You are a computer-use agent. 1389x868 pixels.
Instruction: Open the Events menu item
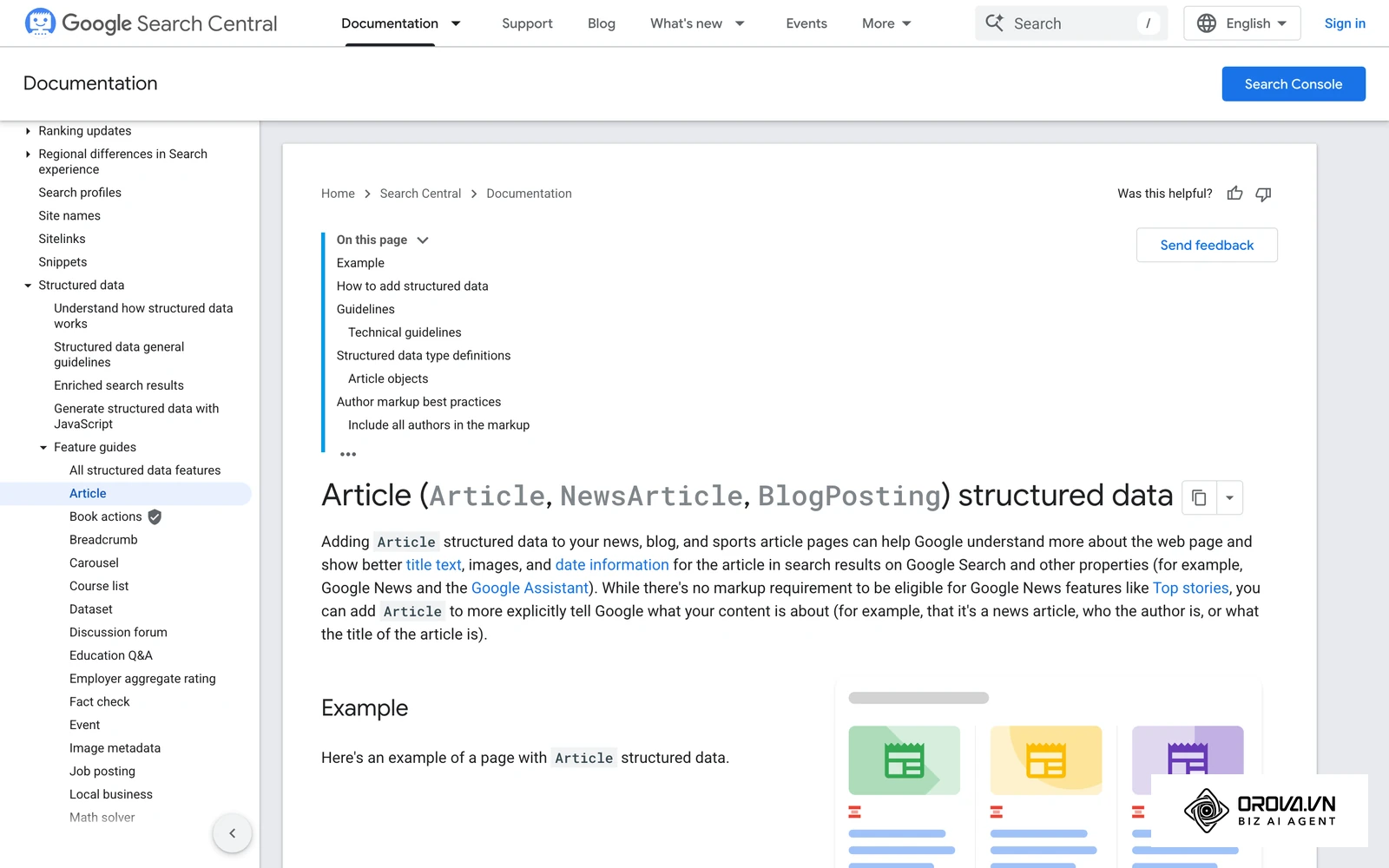(806, 23)
